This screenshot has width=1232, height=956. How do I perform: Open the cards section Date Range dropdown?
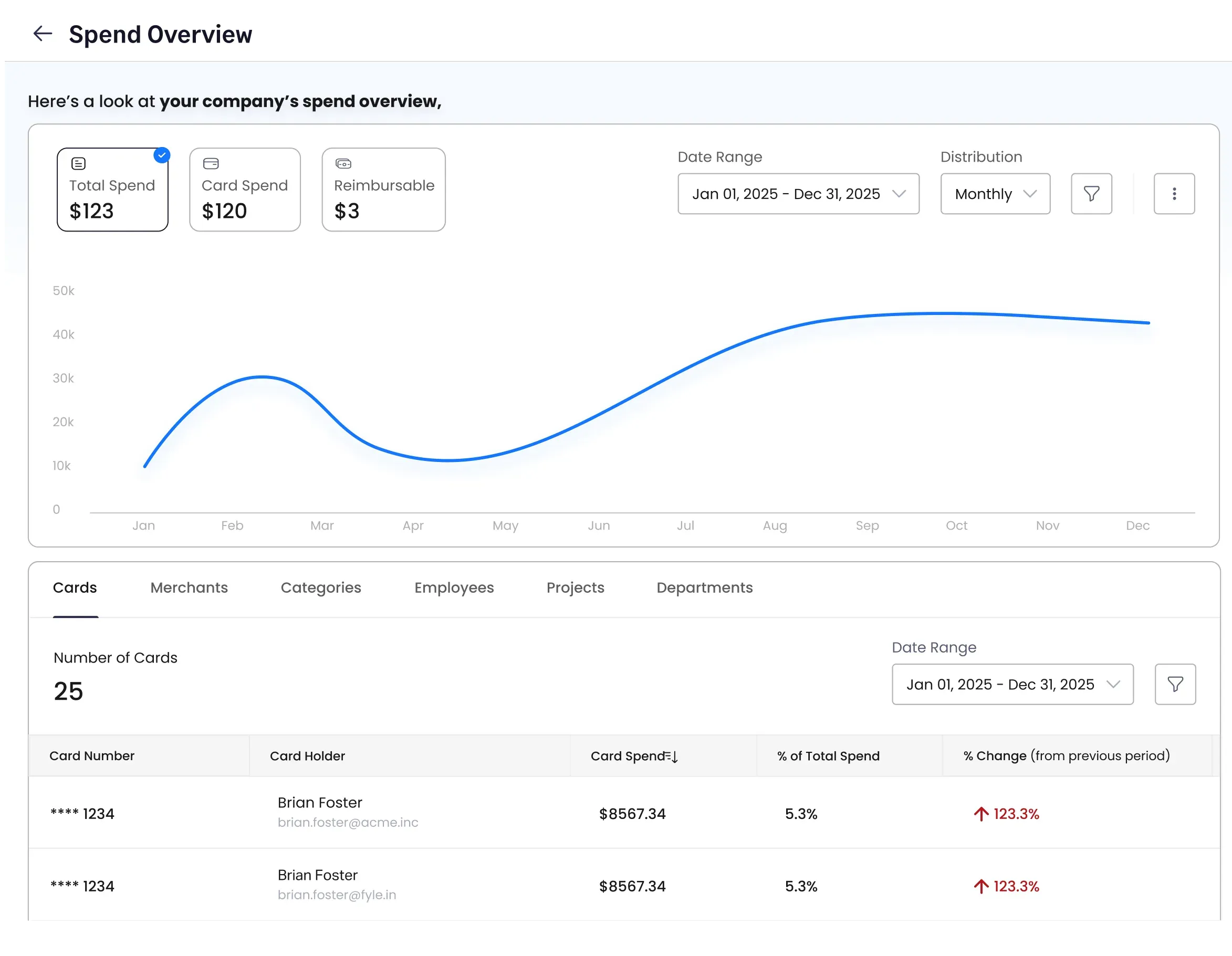[1012, 684]
